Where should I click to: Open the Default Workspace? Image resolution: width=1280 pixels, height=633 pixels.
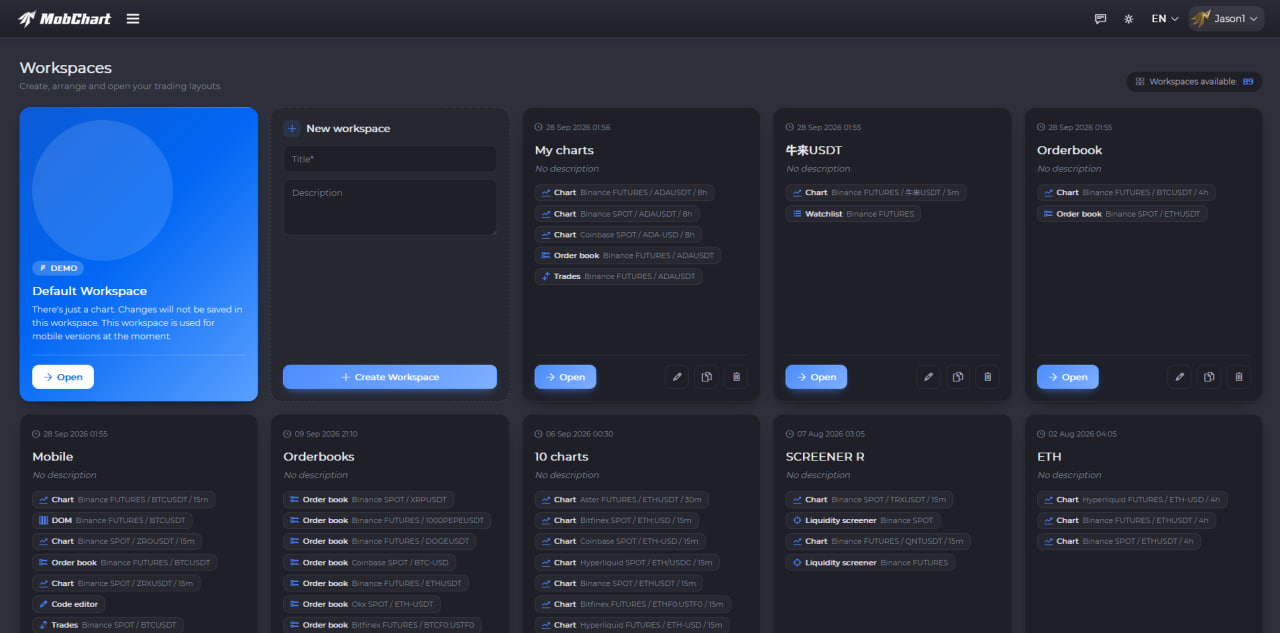coord(63,377)
